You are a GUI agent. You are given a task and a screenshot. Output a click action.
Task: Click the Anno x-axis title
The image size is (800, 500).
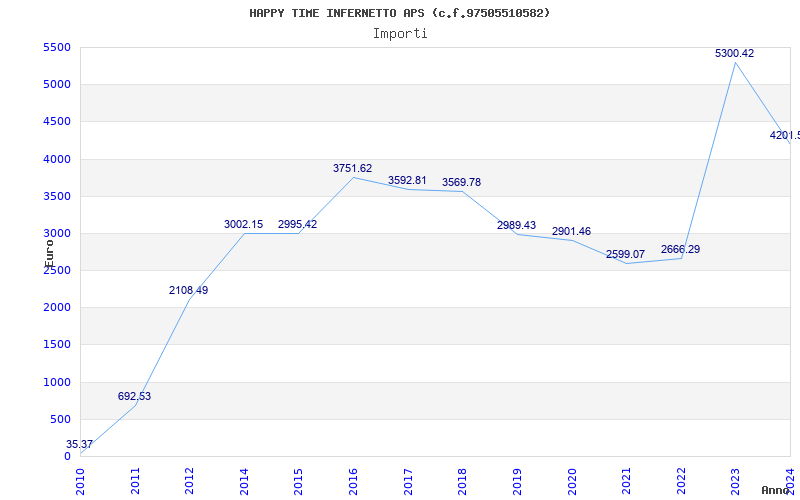pyautogui.click(x=776, y=490)
